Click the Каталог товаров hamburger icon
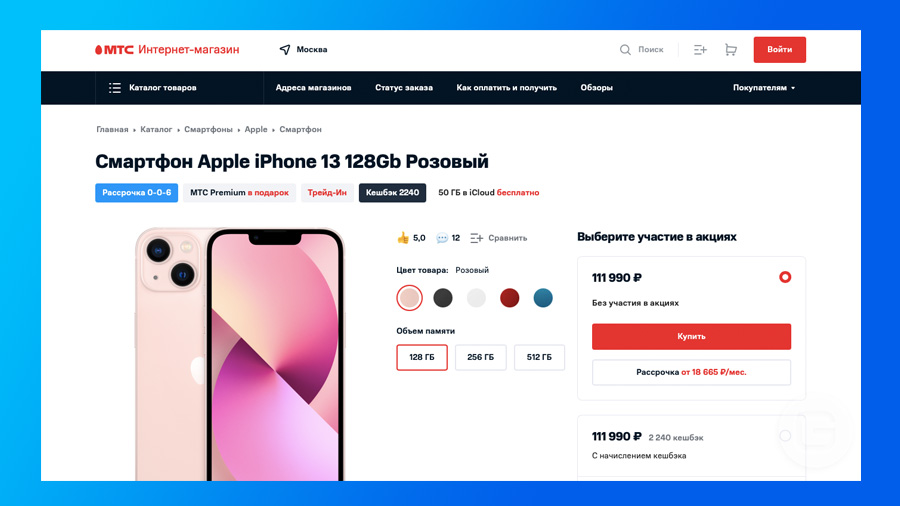This screenshot has height=506, width=900. coord(115,88)
